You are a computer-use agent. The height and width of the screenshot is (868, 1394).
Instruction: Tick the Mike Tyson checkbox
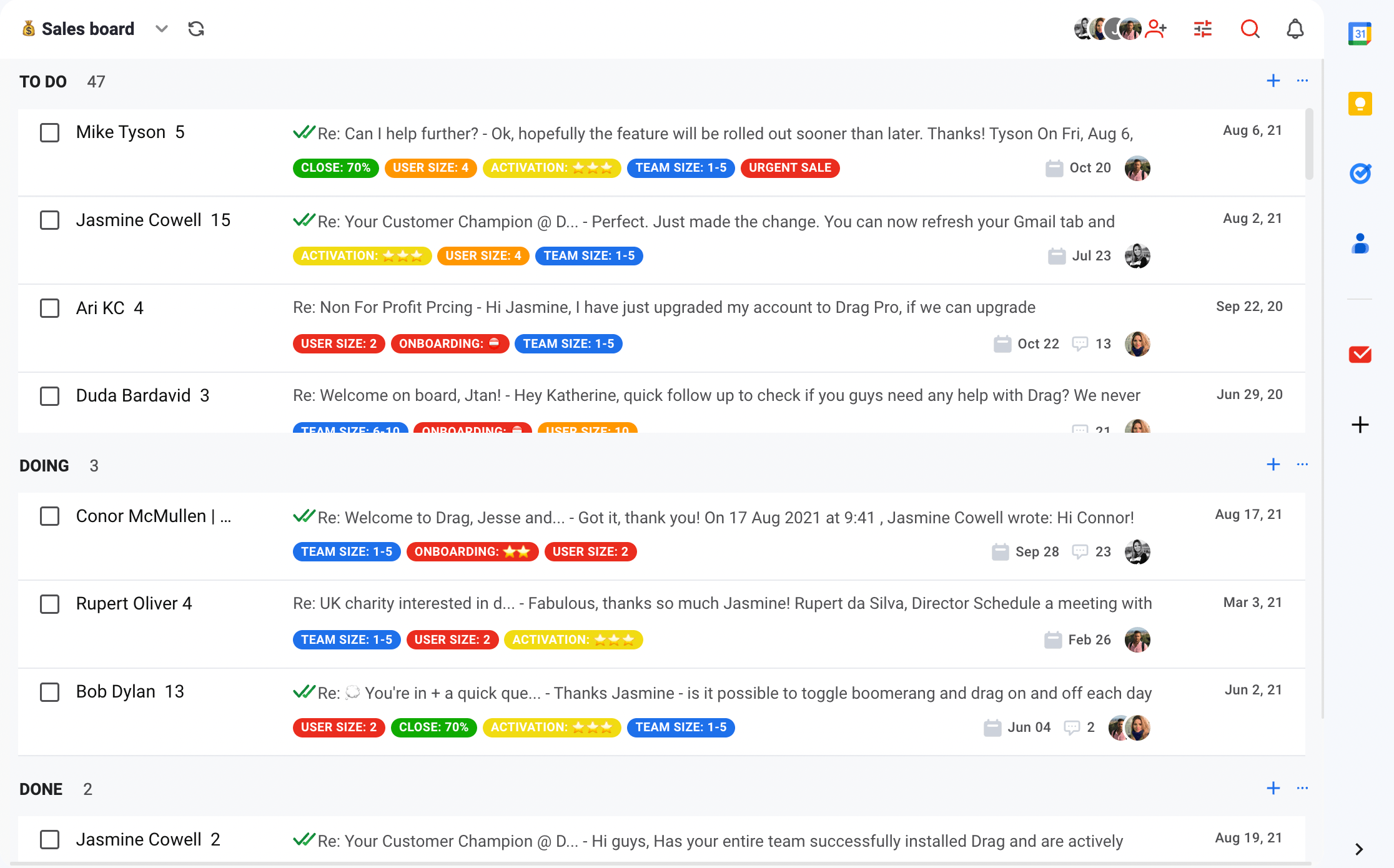49,132
